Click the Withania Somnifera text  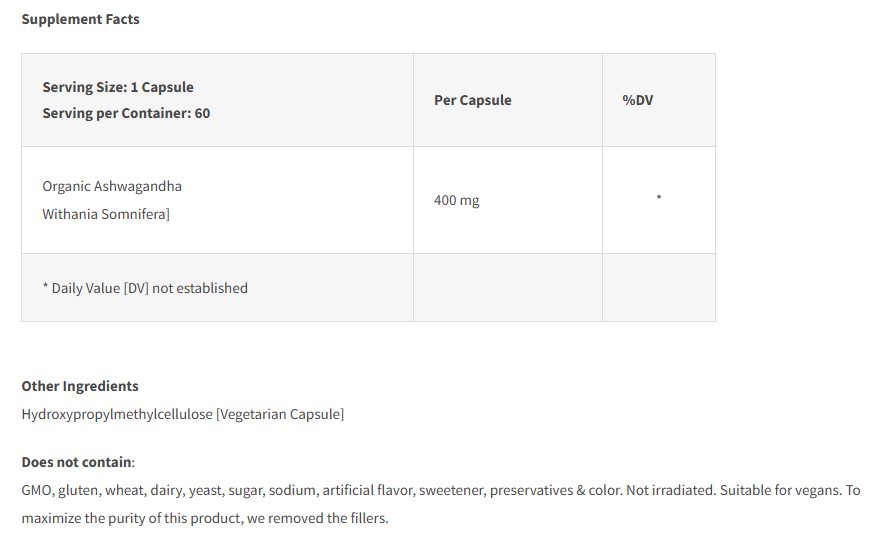point(106,213)
